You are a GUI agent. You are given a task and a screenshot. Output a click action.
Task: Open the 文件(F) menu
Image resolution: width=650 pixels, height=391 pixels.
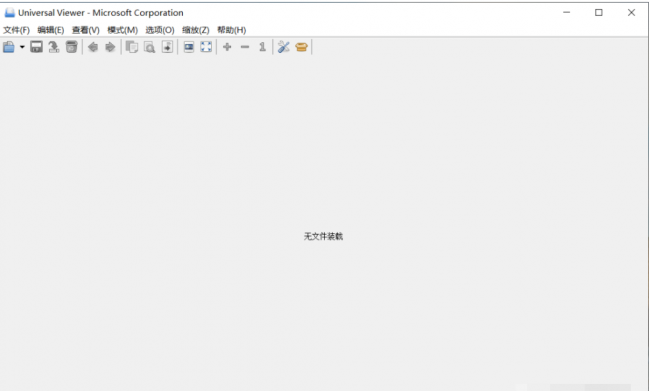pos(17,30)
